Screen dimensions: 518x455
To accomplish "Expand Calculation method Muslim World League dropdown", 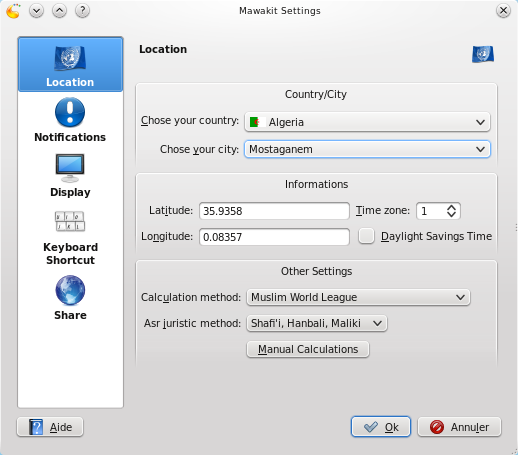I will click(x=358, y=297).
